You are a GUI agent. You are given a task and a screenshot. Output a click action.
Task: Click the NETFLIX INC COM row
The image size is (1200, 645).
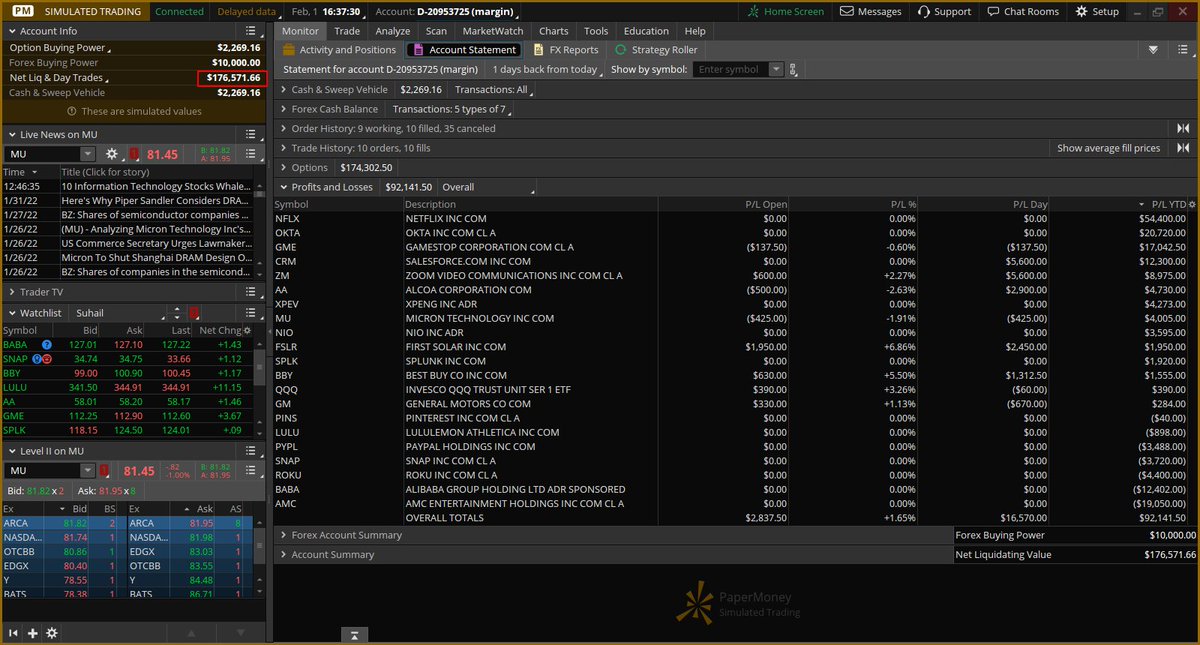coord(735,218)
